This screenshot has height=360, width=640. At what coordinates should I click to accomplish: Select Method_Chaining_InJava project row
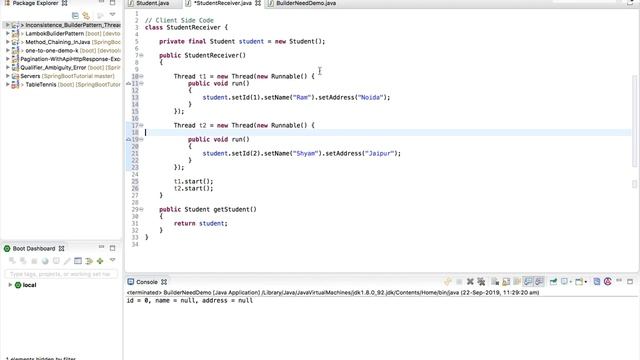click(62, 42)
